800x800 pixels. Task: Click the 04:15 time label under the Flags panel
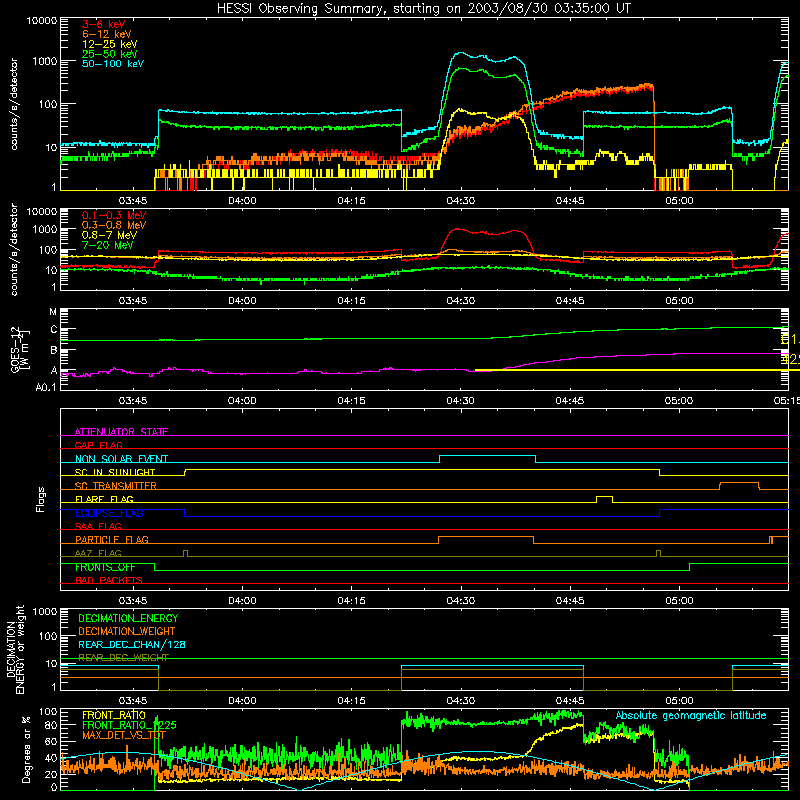coord(352,601)
